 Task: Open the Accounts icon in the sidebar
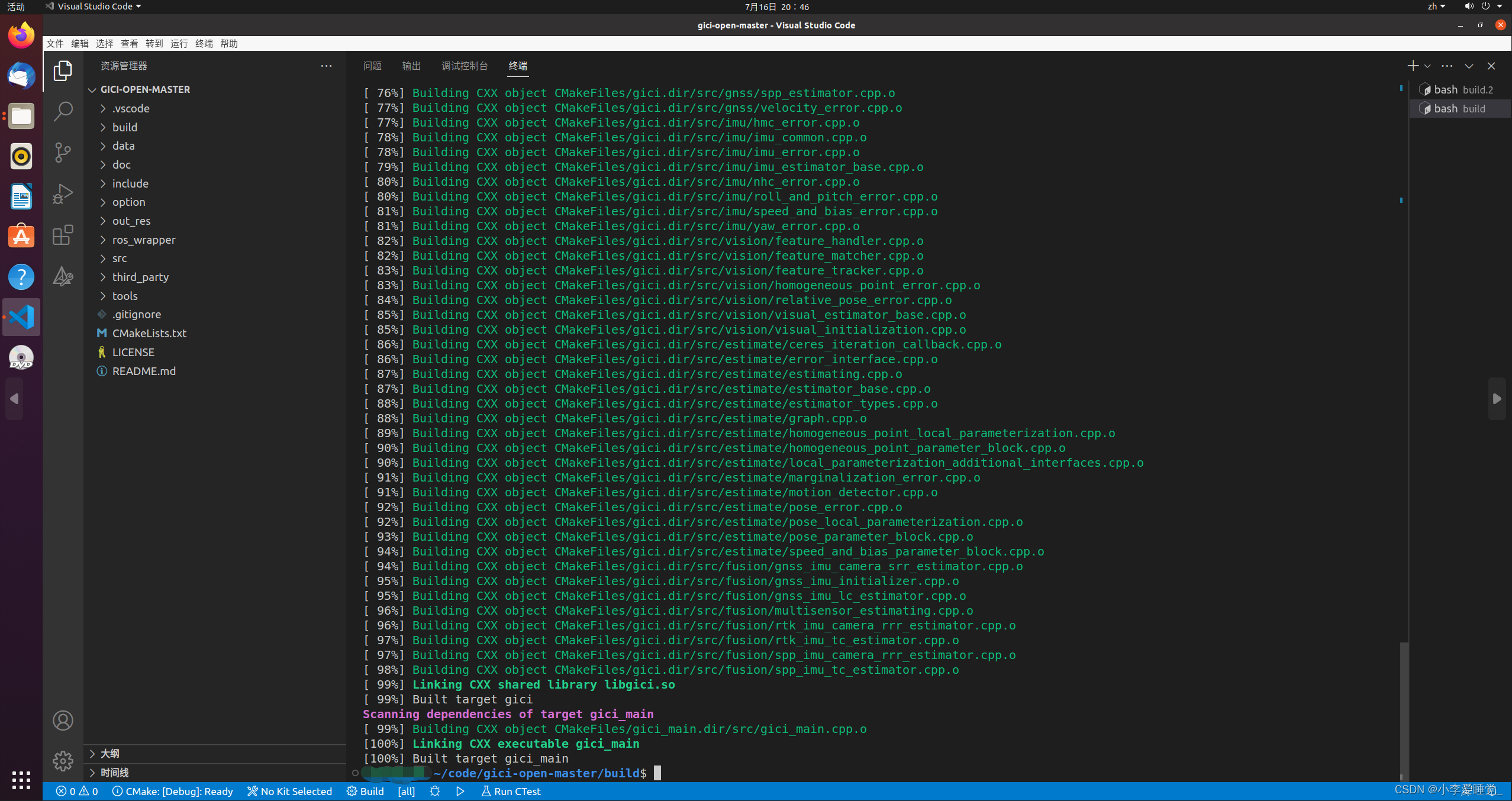pyautogui.click(x=63, y=720)
